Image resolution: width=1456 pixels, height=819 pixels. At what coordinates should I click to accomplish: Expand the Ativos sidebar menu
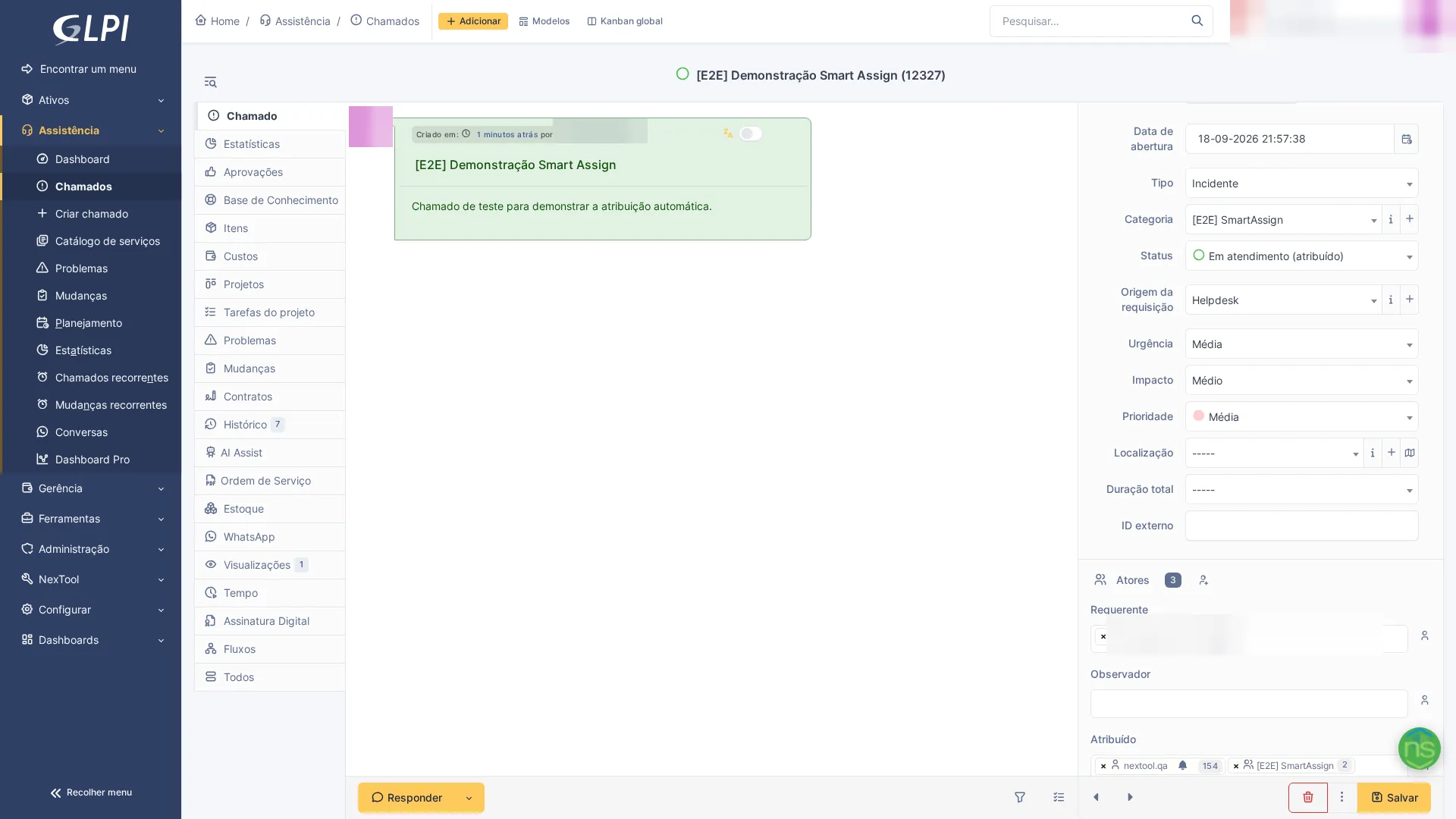click(x=91, y=100)
